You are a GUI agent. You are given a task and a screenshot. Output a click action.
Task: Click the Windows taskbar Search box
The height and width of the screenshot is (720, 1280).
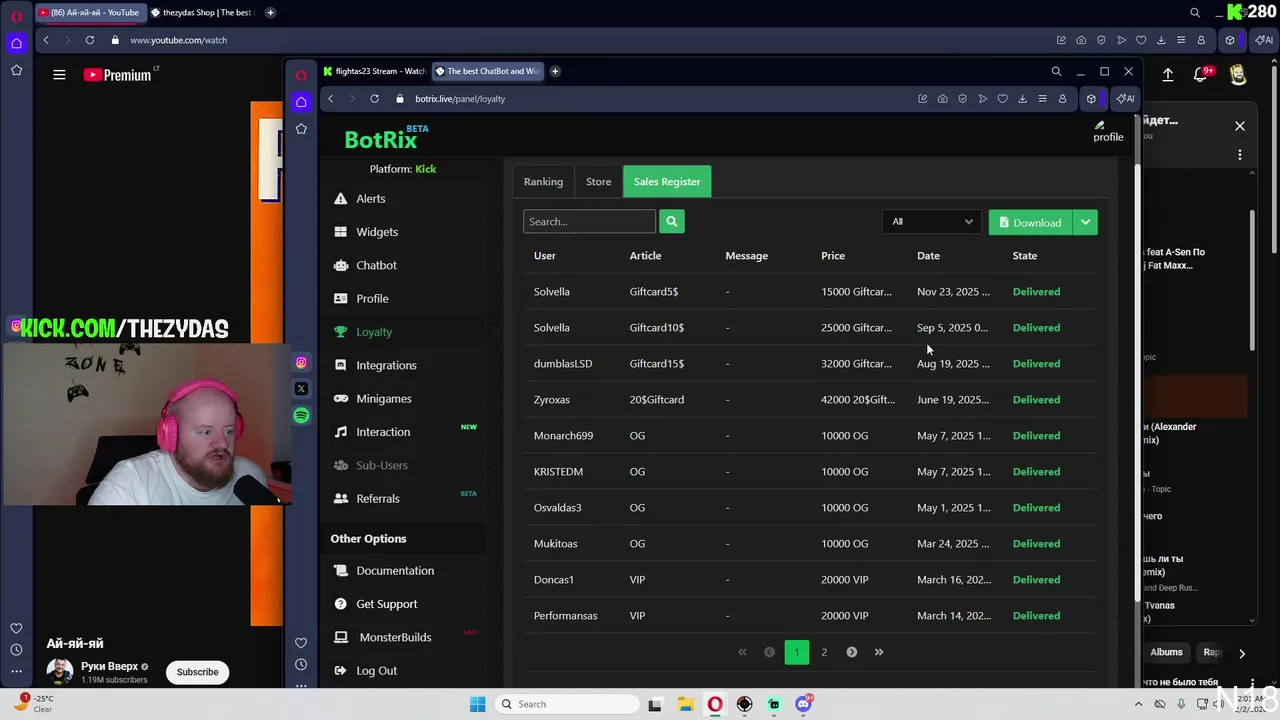pos(568,704)
